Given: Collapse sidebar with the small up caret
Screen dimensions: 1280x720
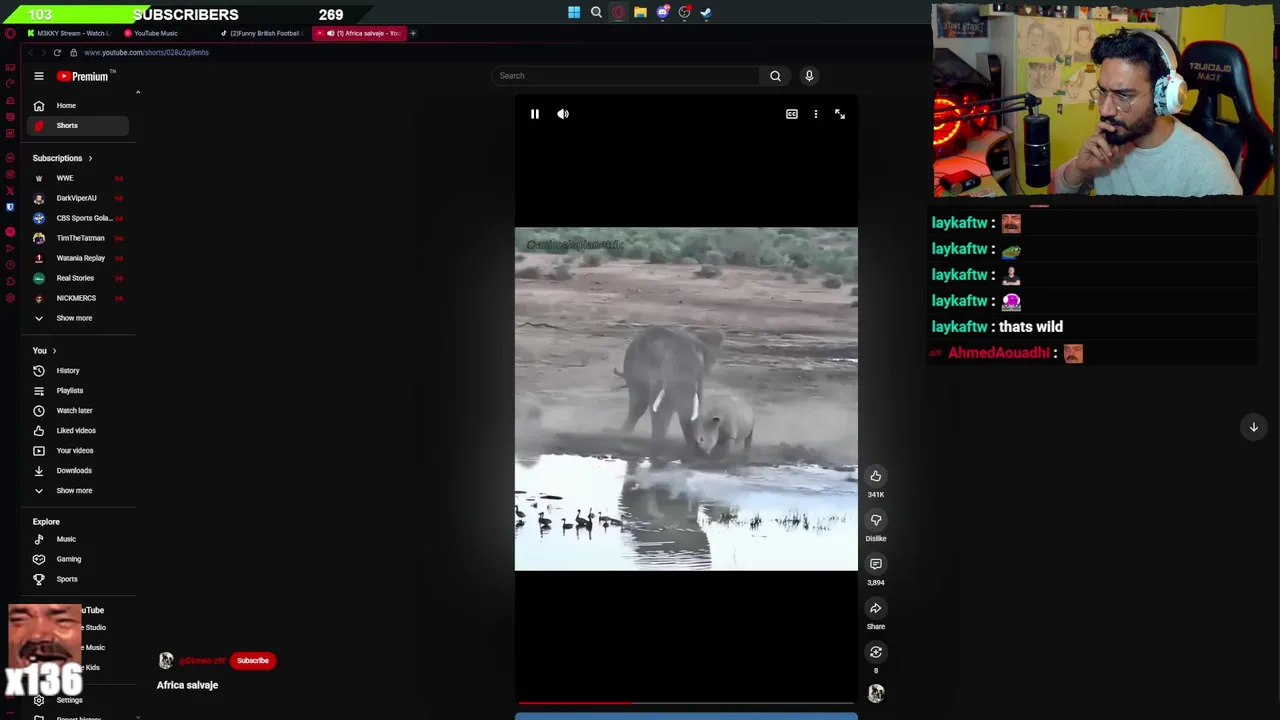Looking at the screenshot, I should pyautogui.click(x=138, y=93).
